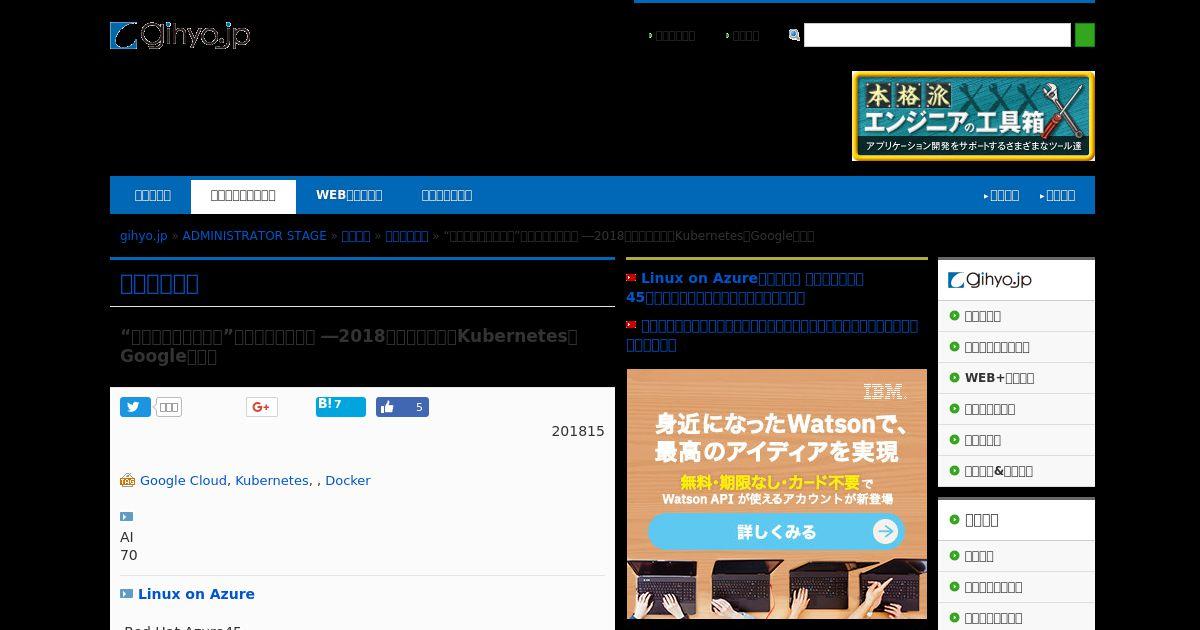
Task: Focus the header search input field
Action: pyautogui.click(x=937, y=35)
